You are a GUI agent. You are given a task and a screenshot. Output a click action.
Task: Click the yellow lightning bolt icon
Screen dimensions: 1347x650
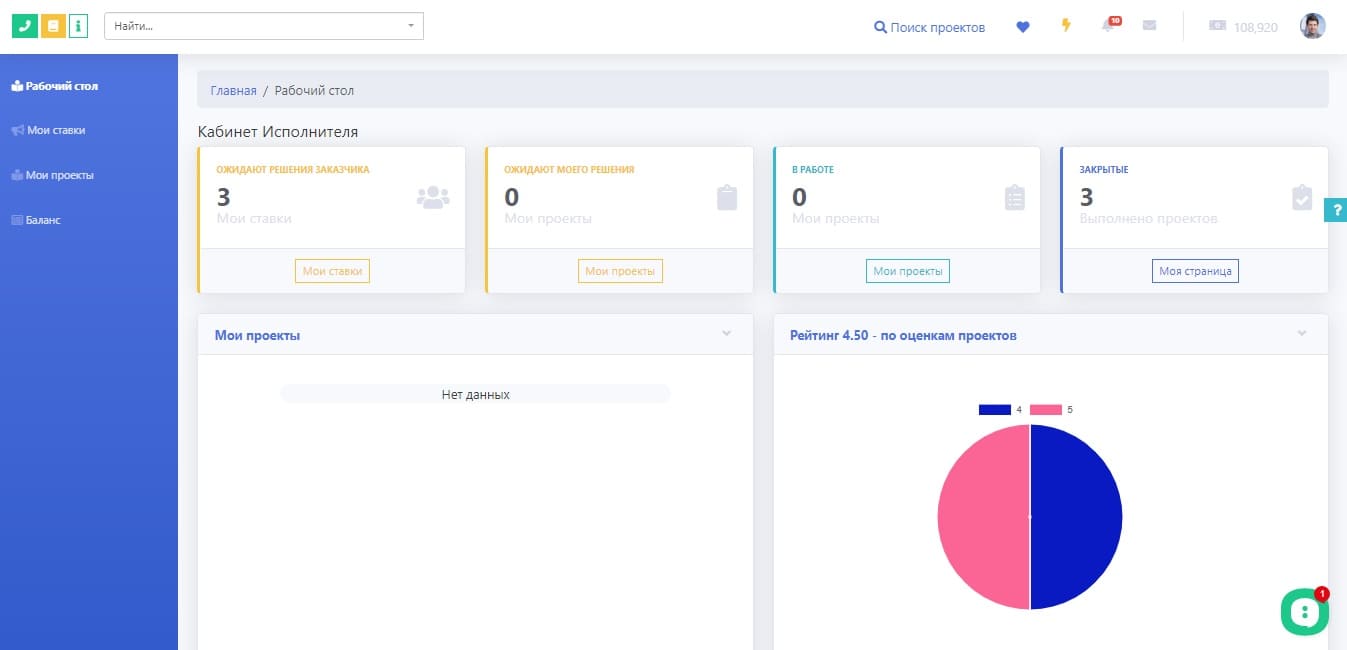coord(1066,26)
